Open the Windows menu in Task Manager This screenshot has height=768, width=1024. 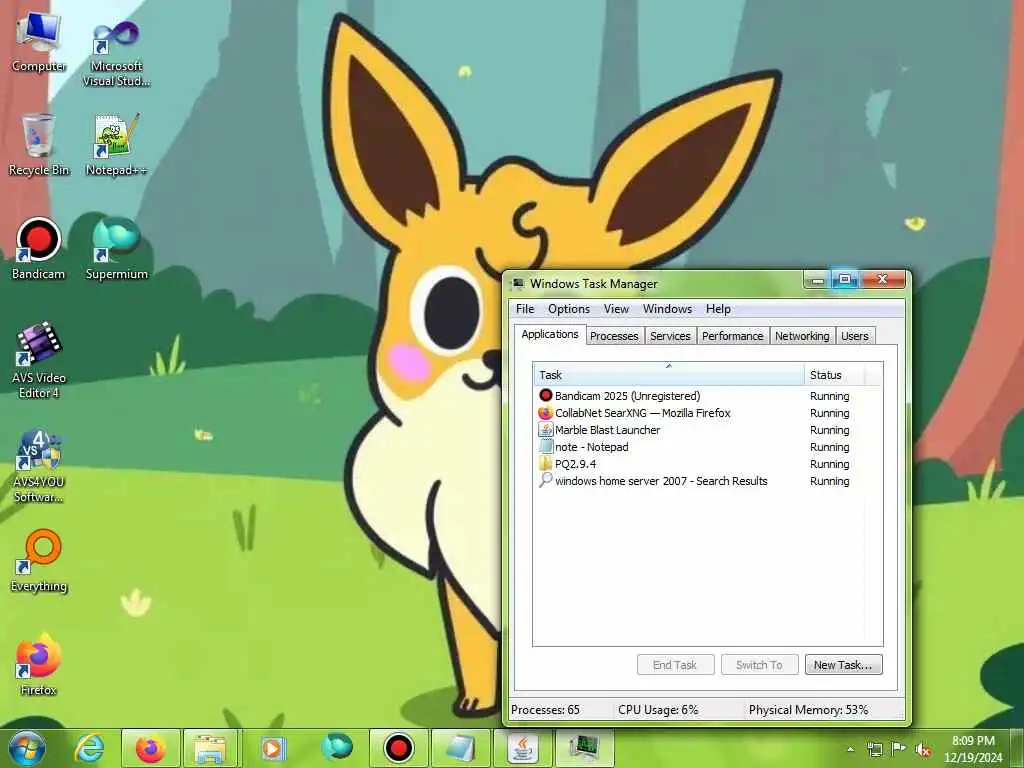tap(667, 309)
